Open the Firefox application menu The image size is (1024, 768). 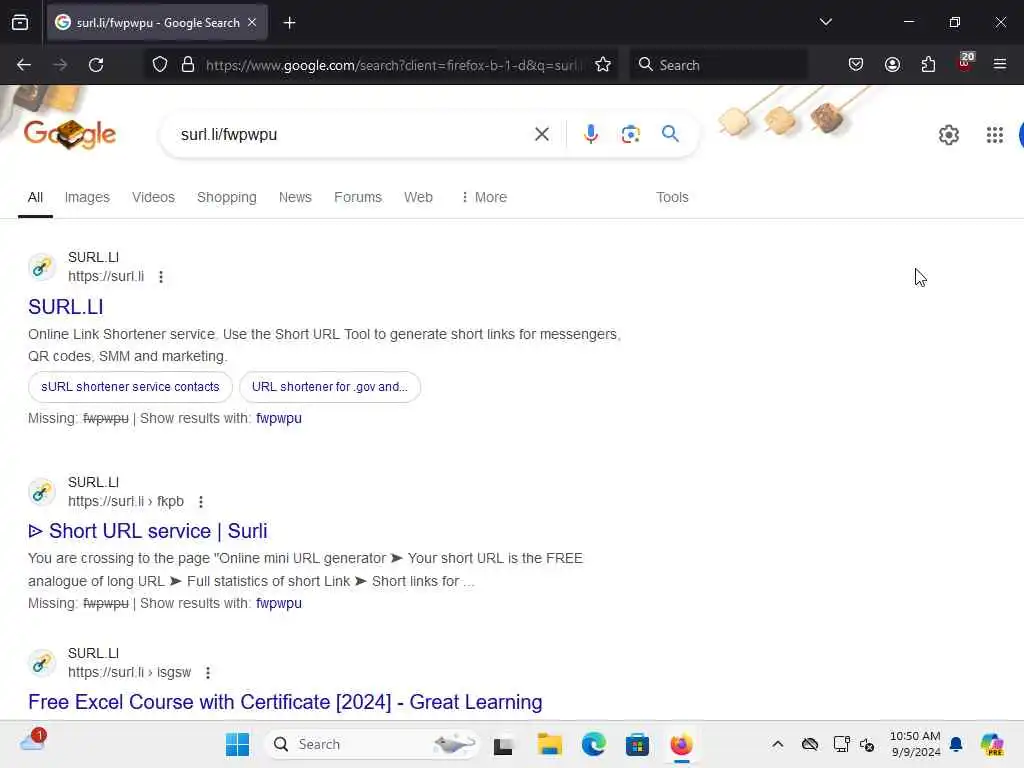click(999, 64)
